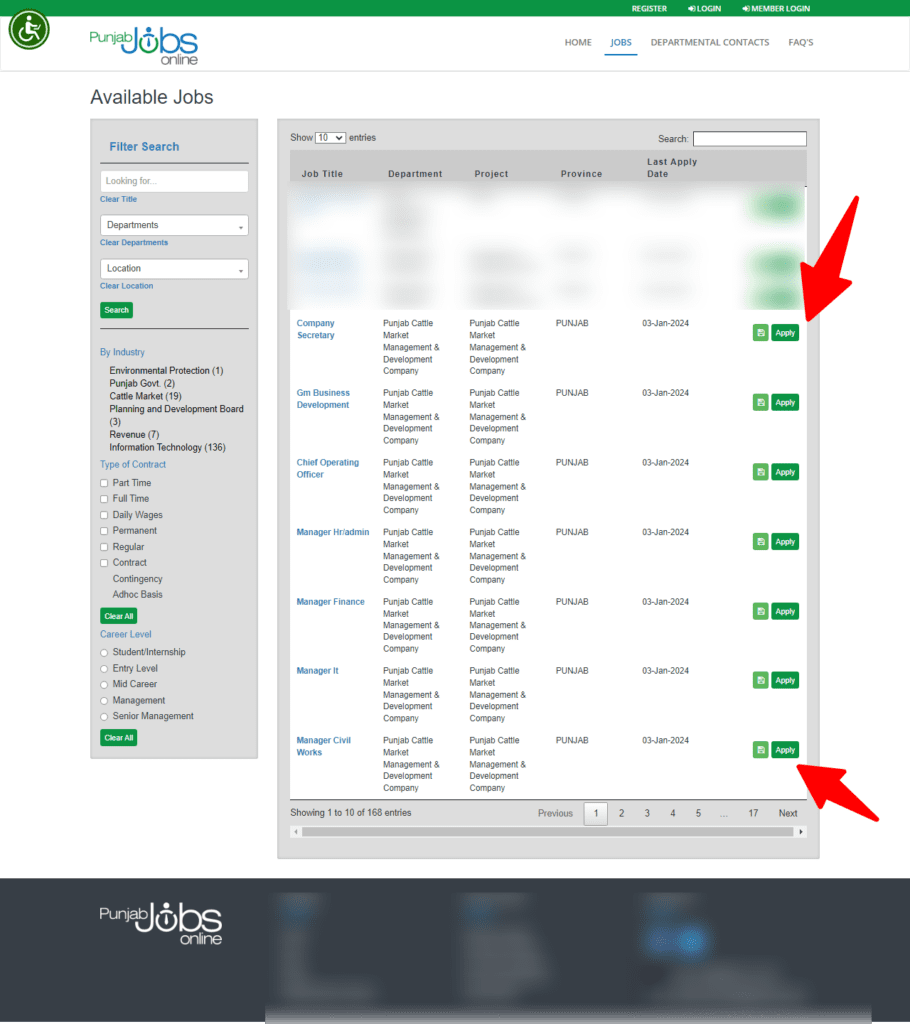The width and height of the screenshot is (910, 1024).
Task: Select the Management career level
Action: pos(104,701)
